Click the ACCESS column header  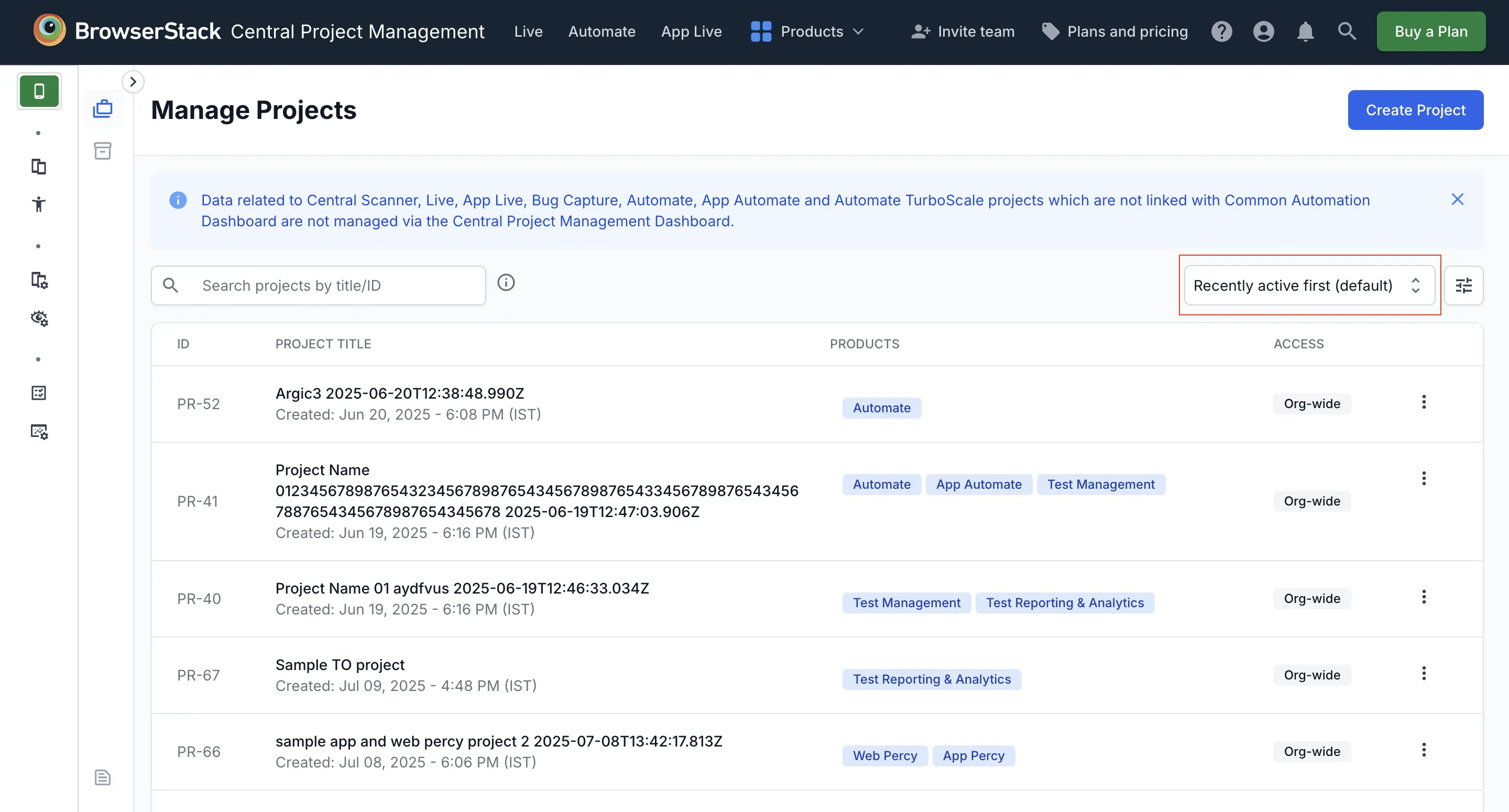click(x=1298, y=344)
